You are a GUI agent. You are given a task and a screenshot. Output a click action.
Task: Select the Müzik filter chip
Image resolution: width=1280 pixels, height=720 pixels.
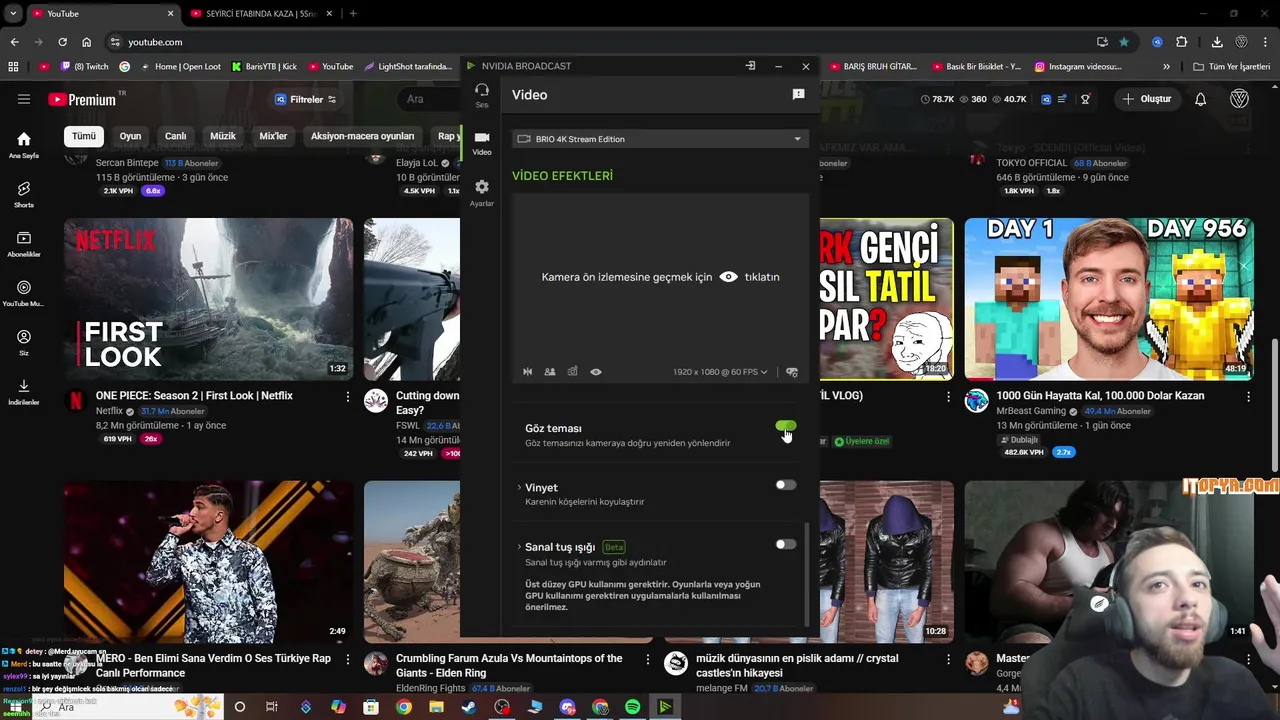tap(223, 136)
